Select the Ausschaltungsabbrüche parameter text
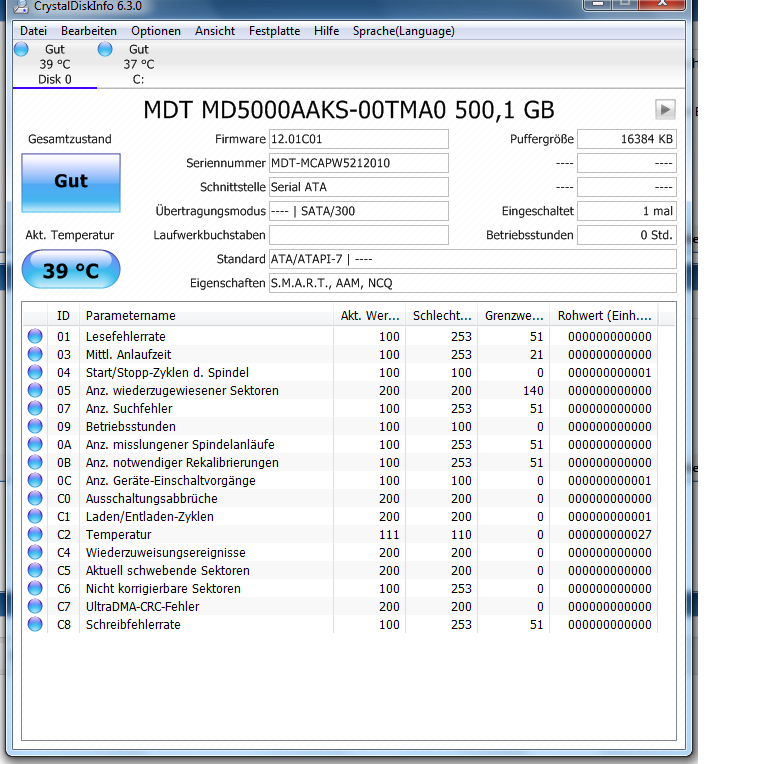This screenshot has height=764, width=768. point(151,499)
